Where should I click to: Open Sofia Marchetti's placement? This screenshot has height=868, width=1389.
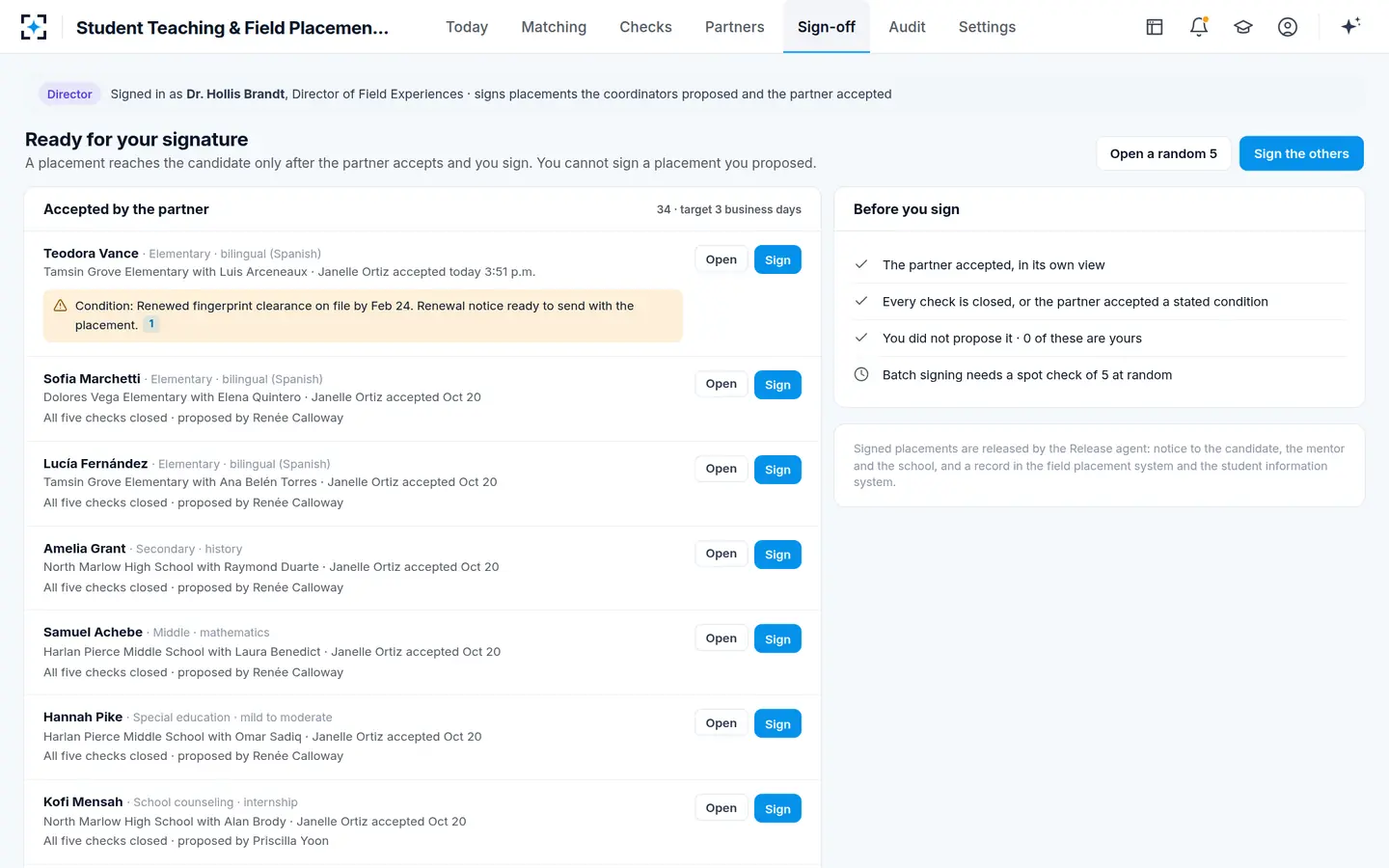[721, 384]
